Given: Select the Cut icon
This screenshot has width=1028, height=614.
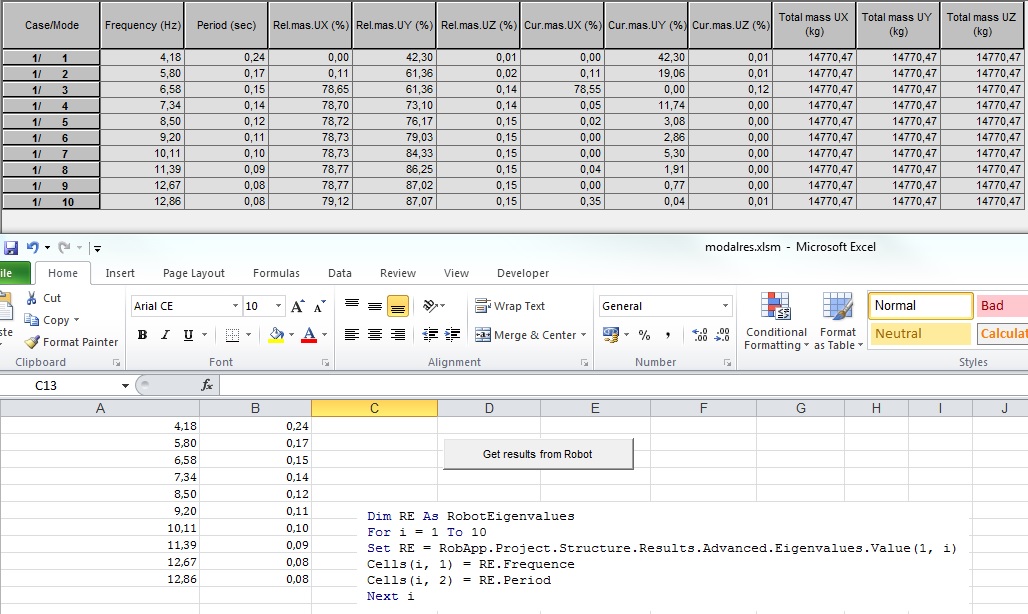Looking at the screenshot, I should 30,298.
